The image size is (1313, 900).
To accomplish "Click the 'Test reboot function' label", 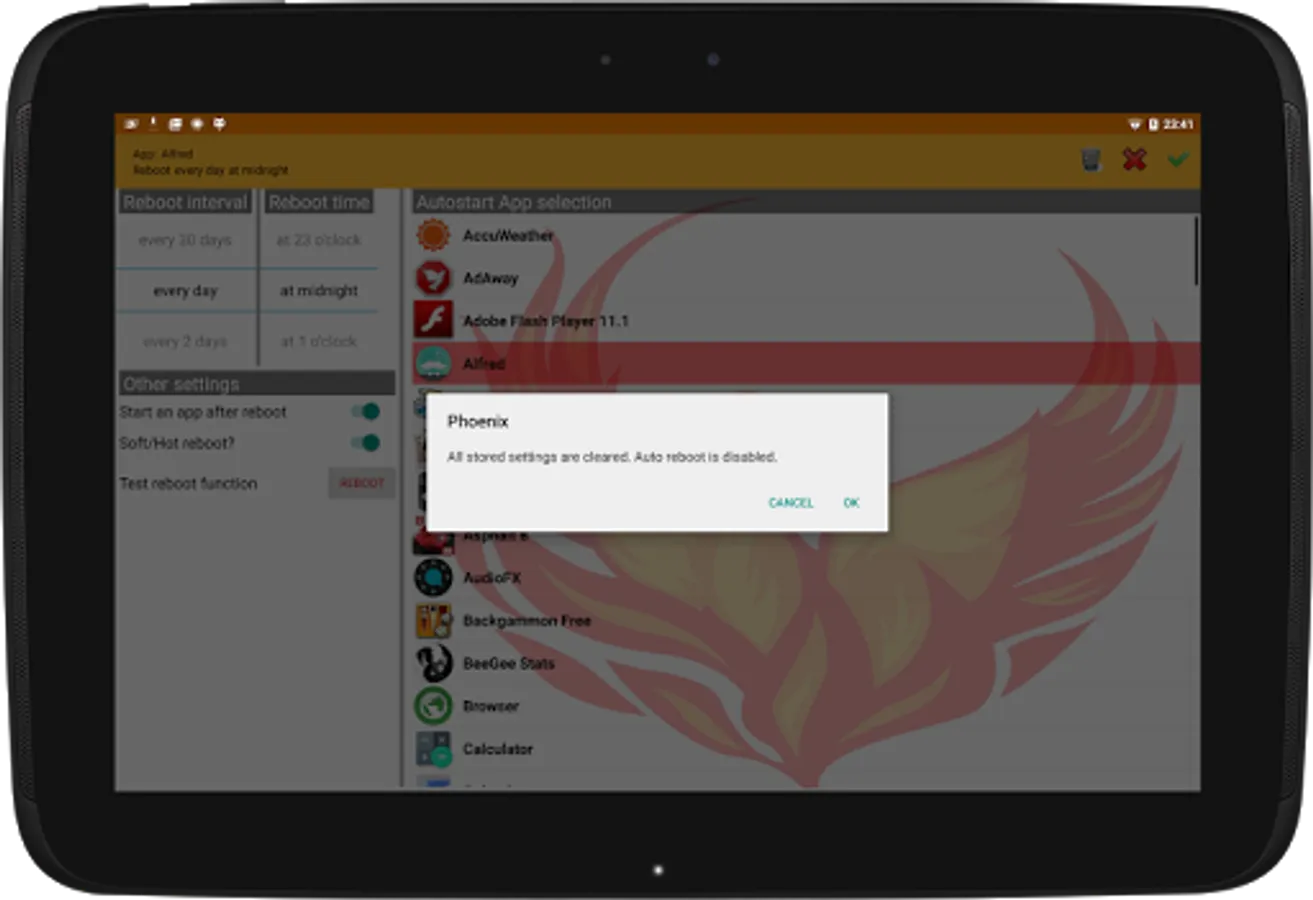I will click(188, 483).
